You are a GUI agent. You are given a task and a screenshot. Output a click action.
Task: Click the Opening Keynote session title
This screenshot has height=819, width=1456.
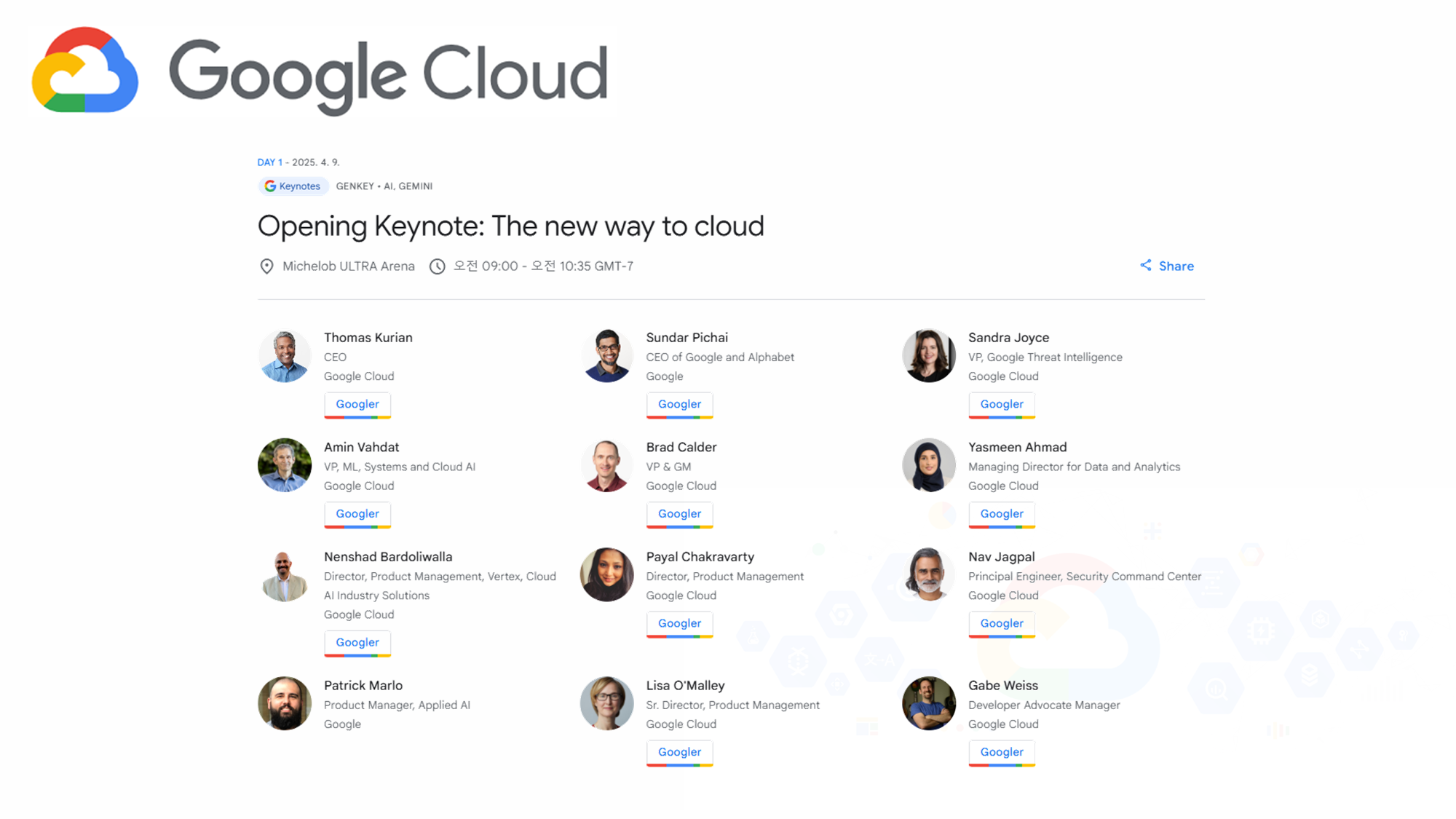click(x=511, y=226)
